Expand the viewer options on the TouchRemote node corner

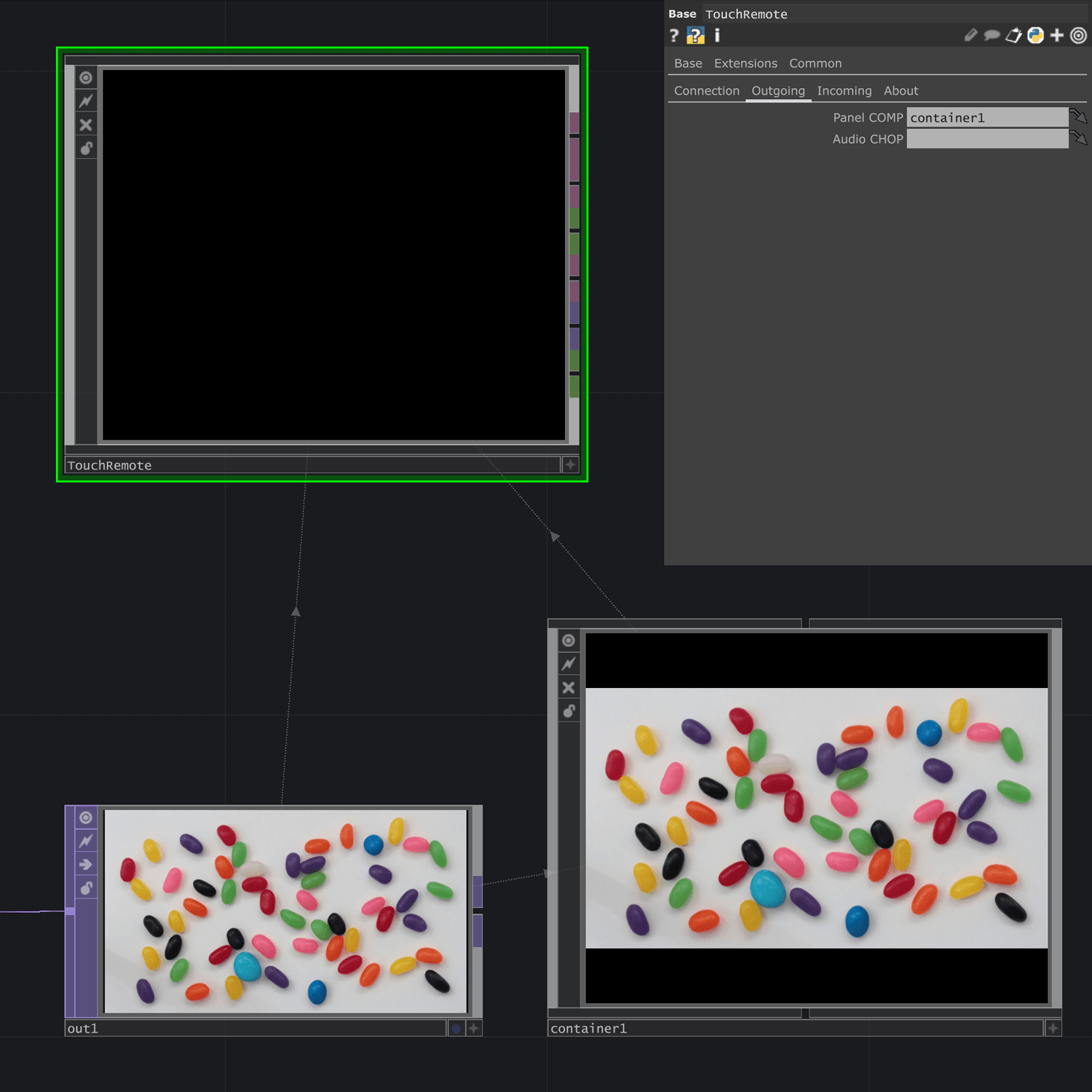(x=570, y=464)
